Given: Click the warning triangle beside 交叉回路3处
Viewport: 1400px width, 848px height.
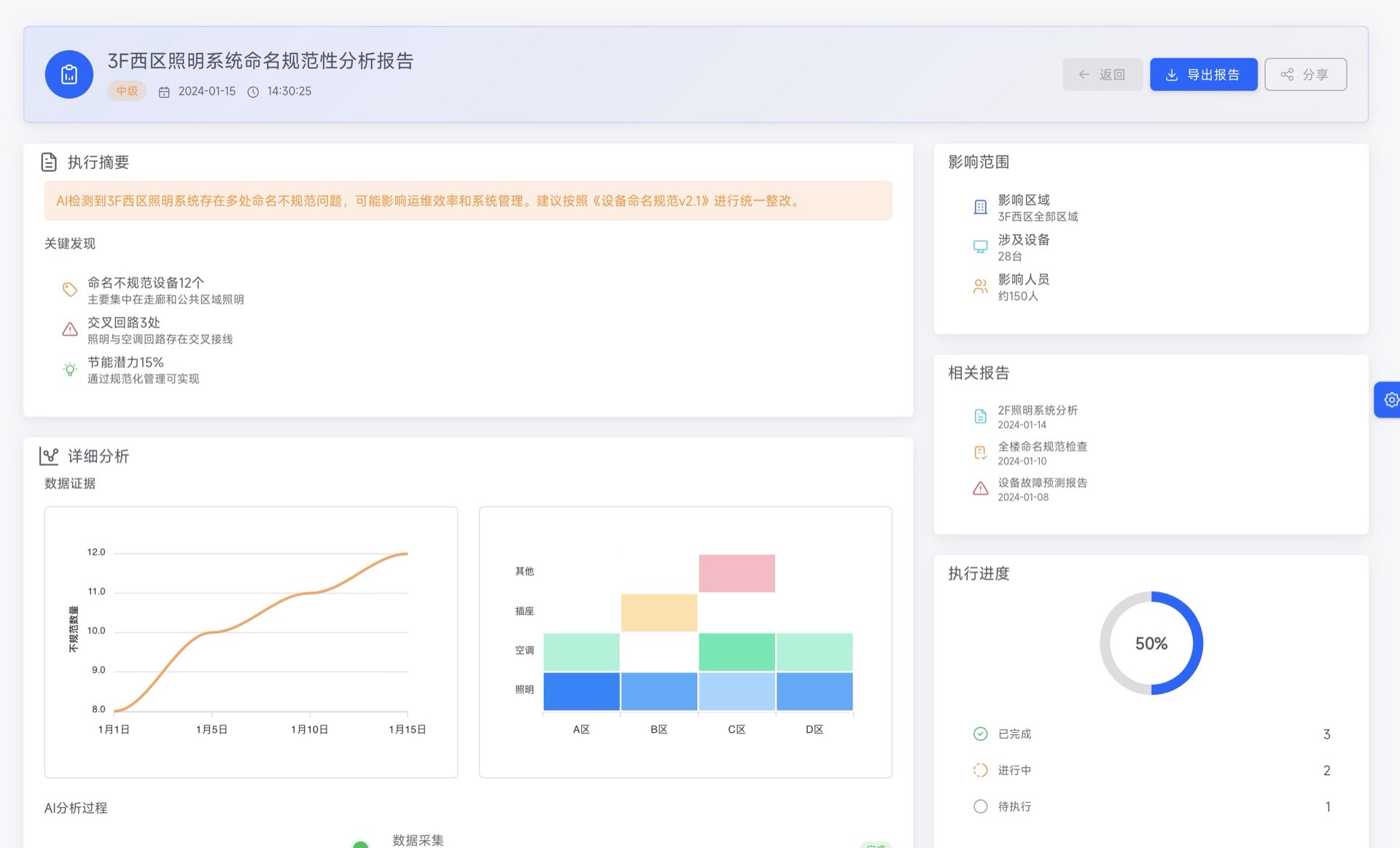Looking at the screenshot, I should (x=69, y=329).
